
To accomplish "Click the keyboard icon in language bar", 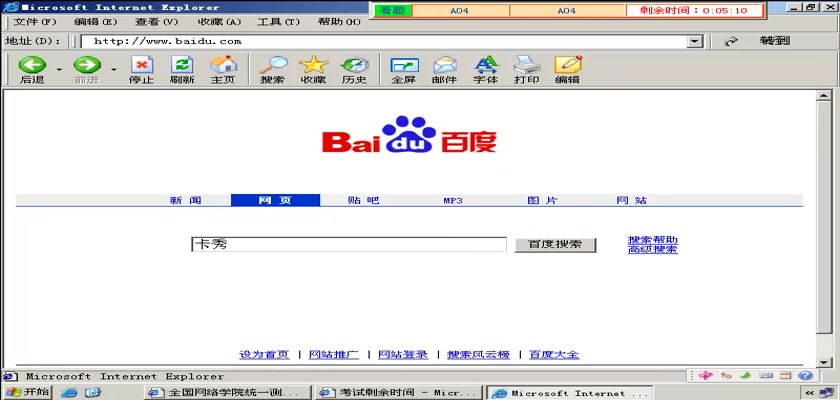I will [x=766, y=375].
